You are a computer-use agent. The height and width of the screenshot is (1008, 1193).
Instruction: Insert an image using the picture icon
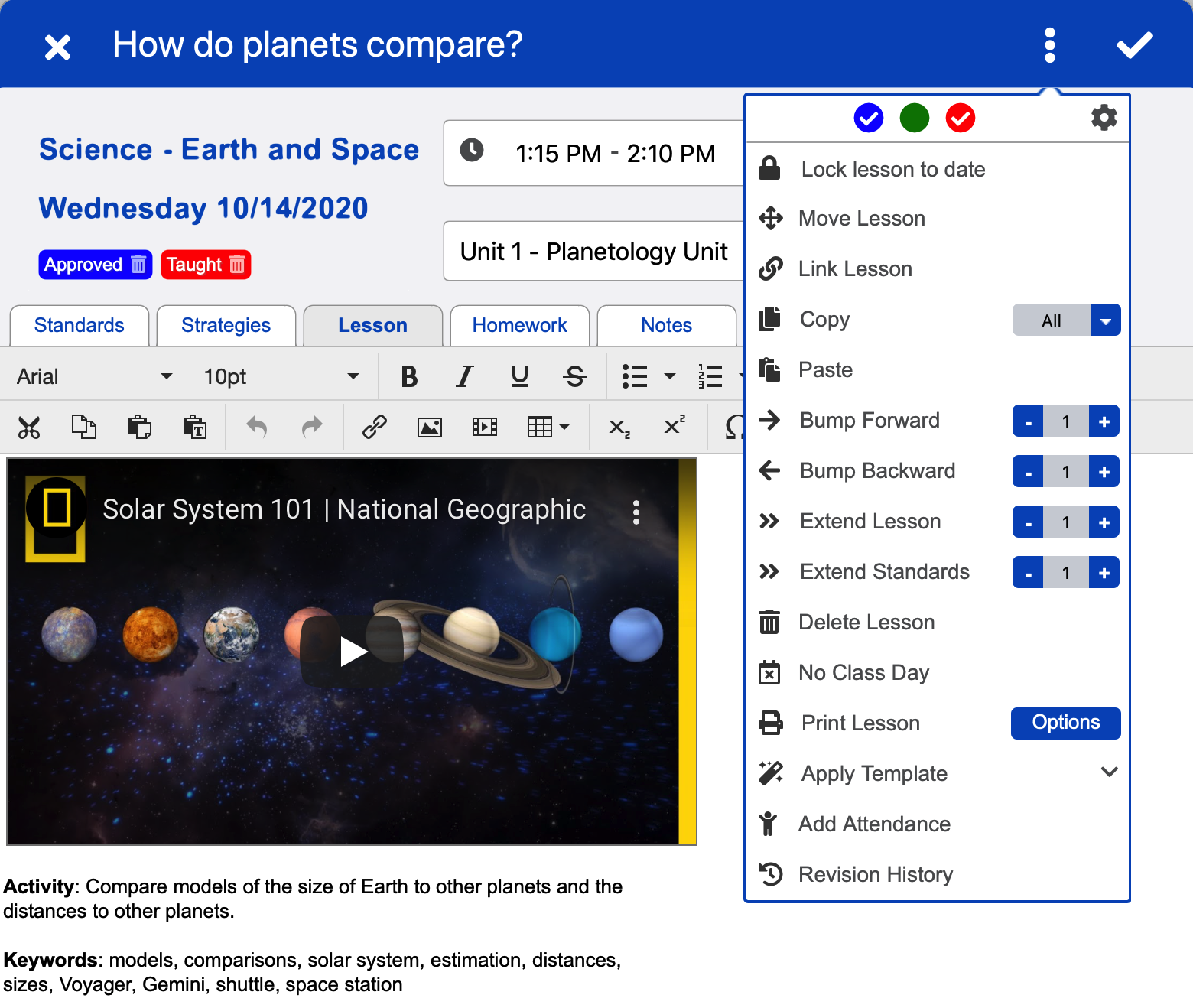[x=429, y=427]
